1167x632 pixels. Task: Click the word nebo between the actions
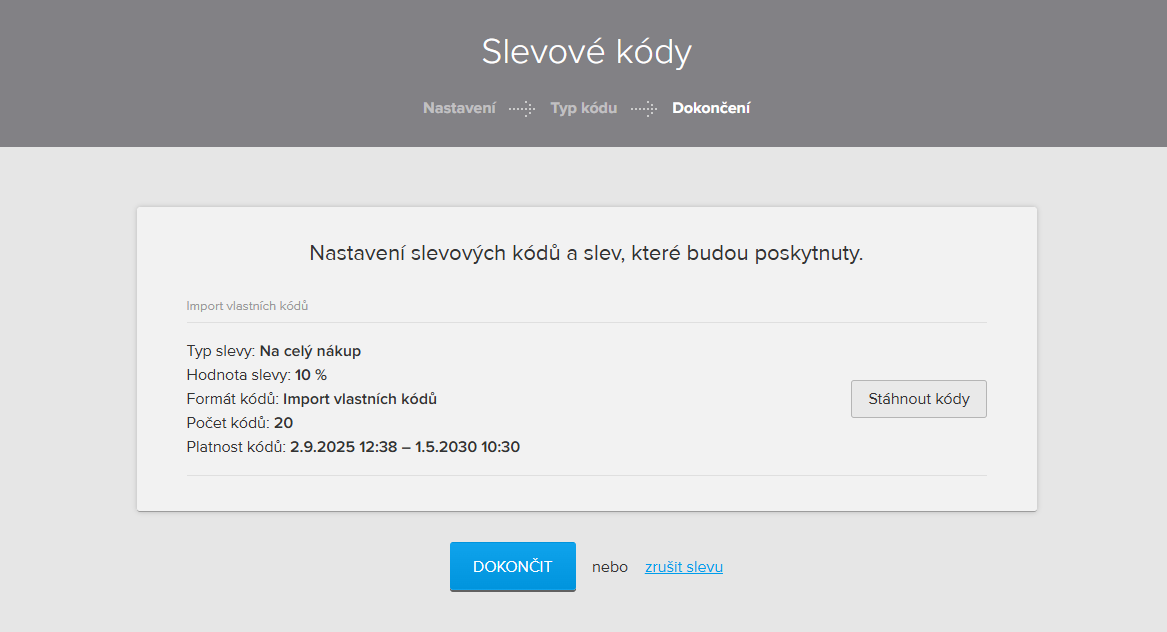point(609,566)
